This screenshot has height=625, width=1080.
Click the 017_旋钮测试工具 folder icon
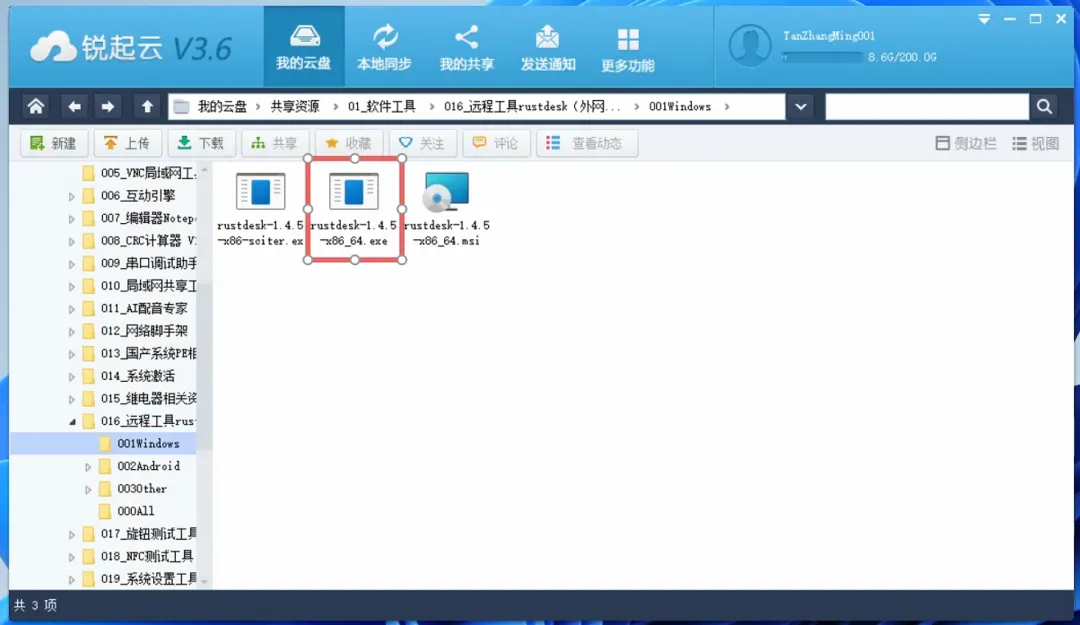point(88,534)
